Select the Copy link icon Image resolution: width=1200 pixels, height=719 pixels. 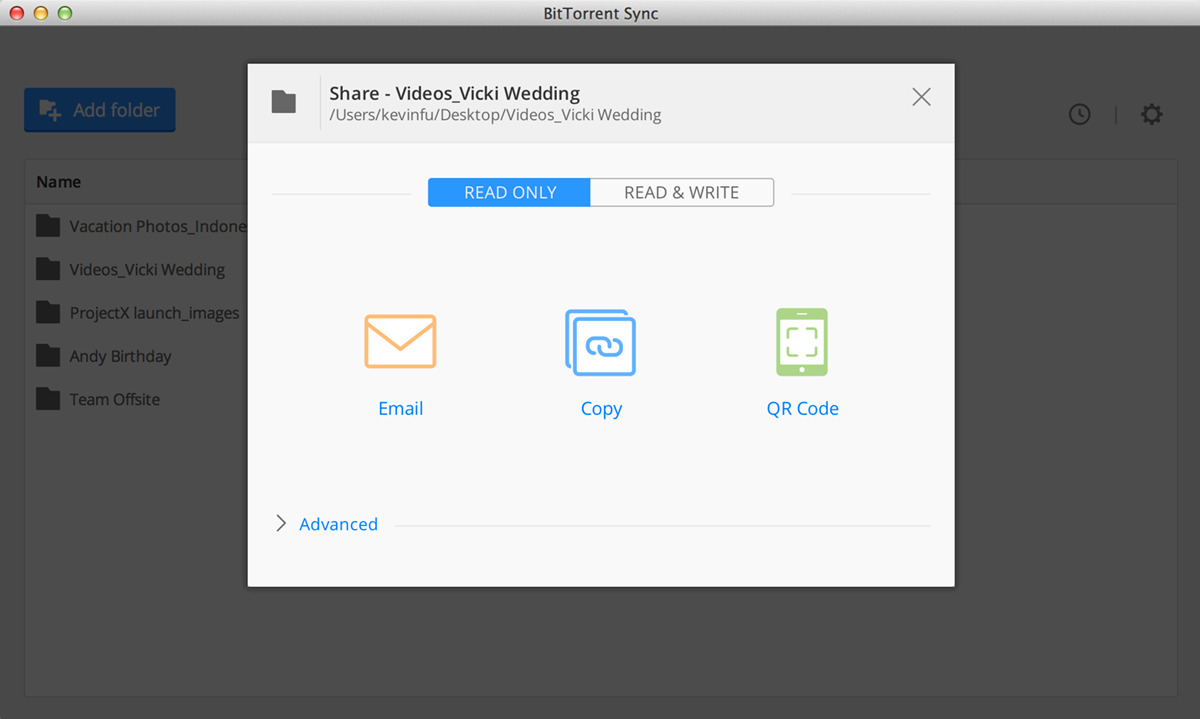[x=601, y=342]
